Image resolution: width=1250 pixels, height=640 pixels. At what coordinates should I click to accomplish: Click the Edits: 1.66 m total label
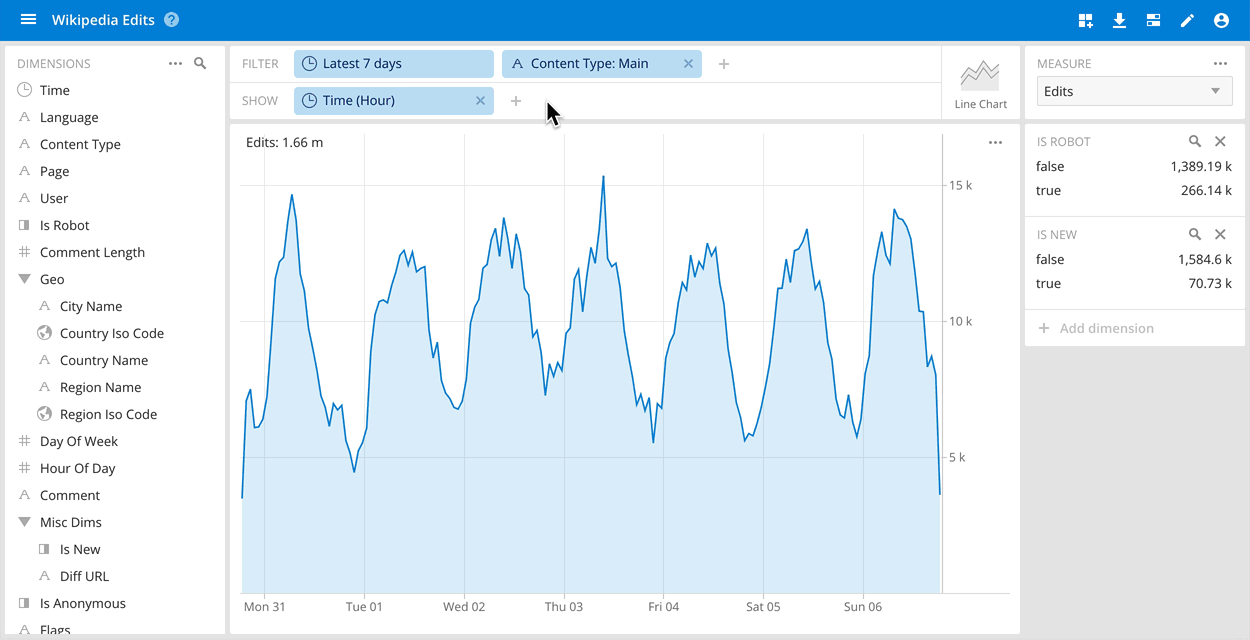(285, 143)
